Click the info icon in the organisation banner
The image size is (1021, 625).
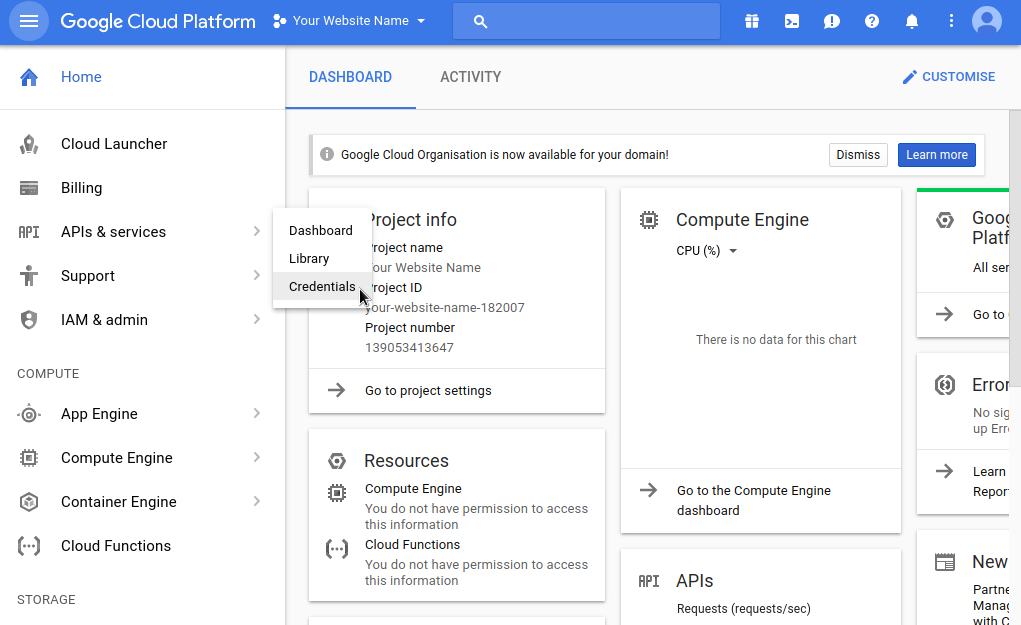[x=327, y=154]
